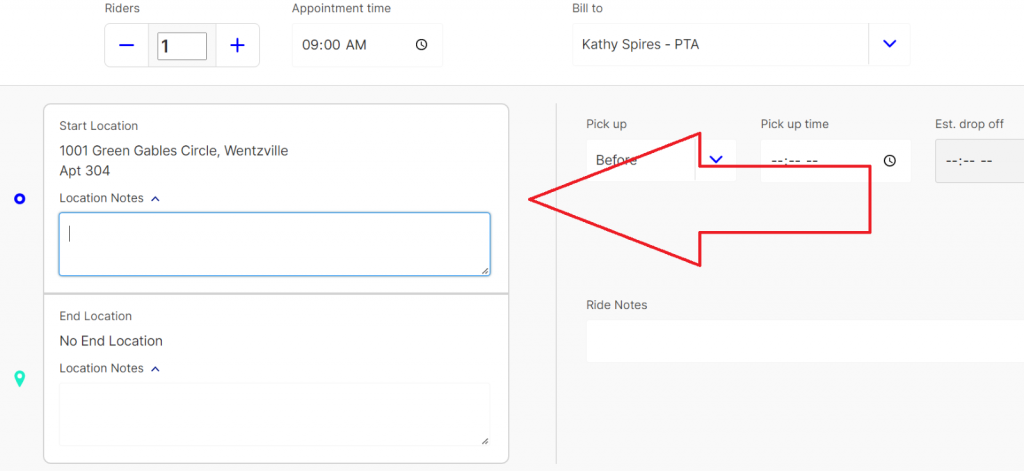Viewport: 1024px width, 471px height.
Task: Click the clock icon in Pick up time
Action: point(890,160)
